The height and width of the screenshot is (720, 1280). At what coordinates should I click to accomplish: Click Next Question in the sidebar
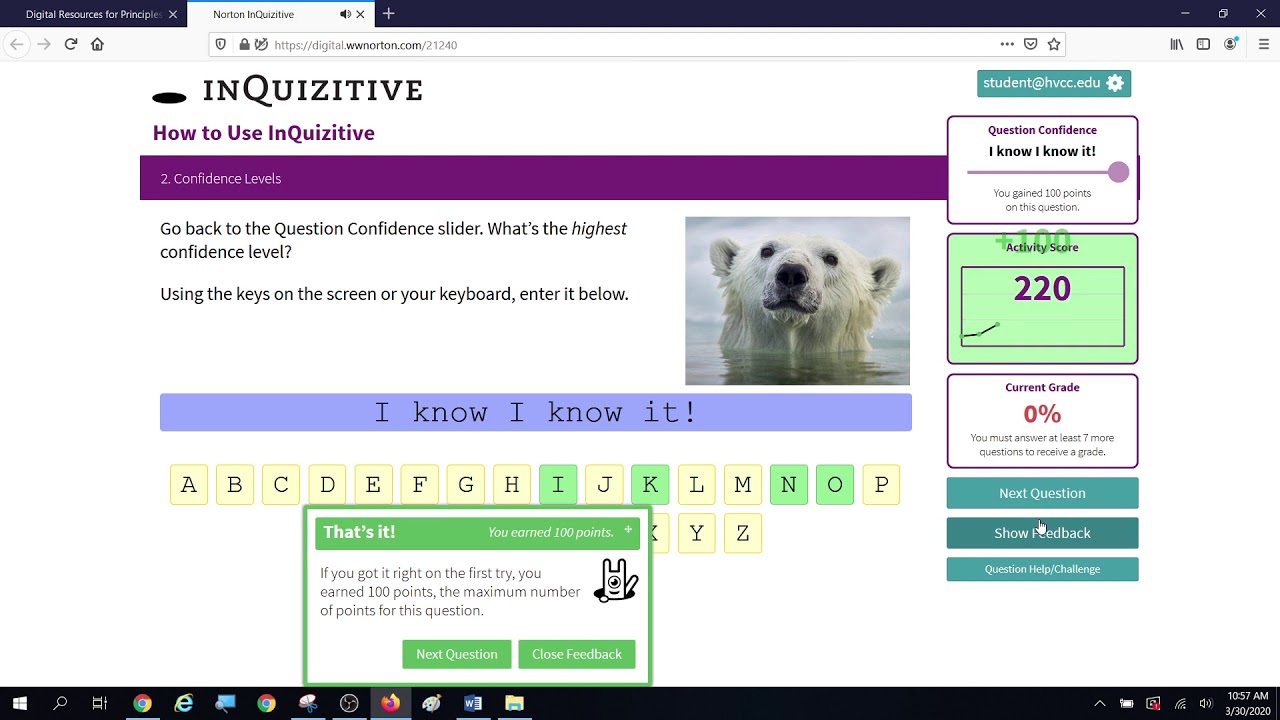pos(1042,493)
